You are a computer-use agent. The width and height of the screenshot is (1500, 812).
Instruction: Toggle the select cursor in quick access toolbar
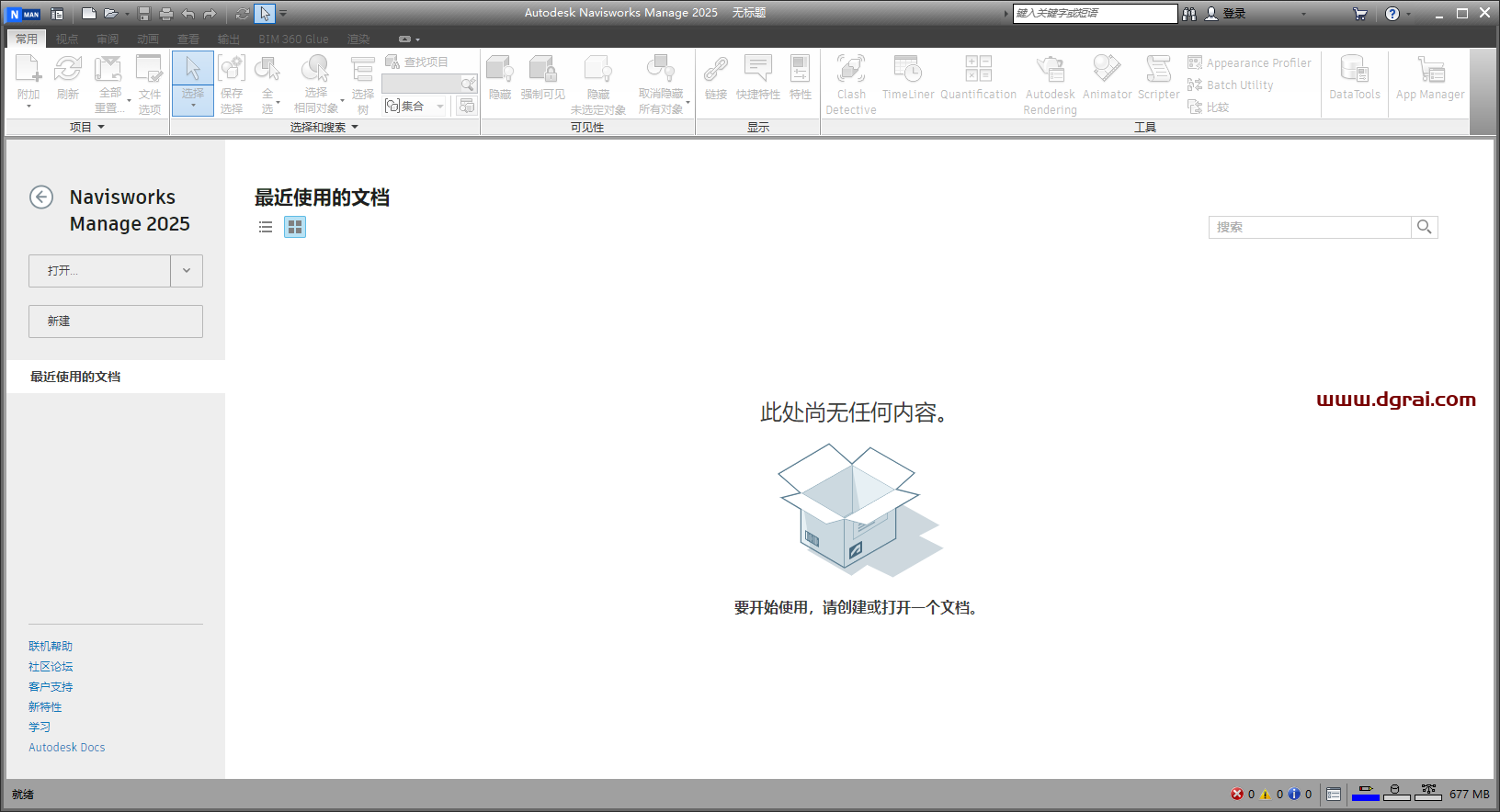pos(265,14)
